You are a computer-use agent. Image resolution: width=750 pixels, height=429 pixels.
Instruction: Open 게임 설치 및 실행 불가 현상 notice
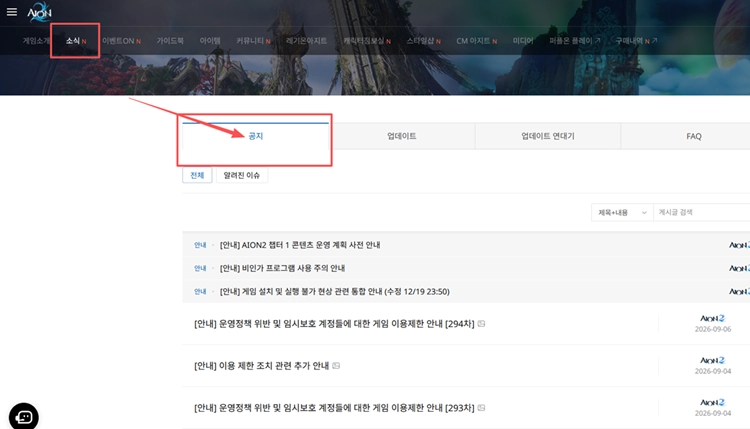click(334, 291)
